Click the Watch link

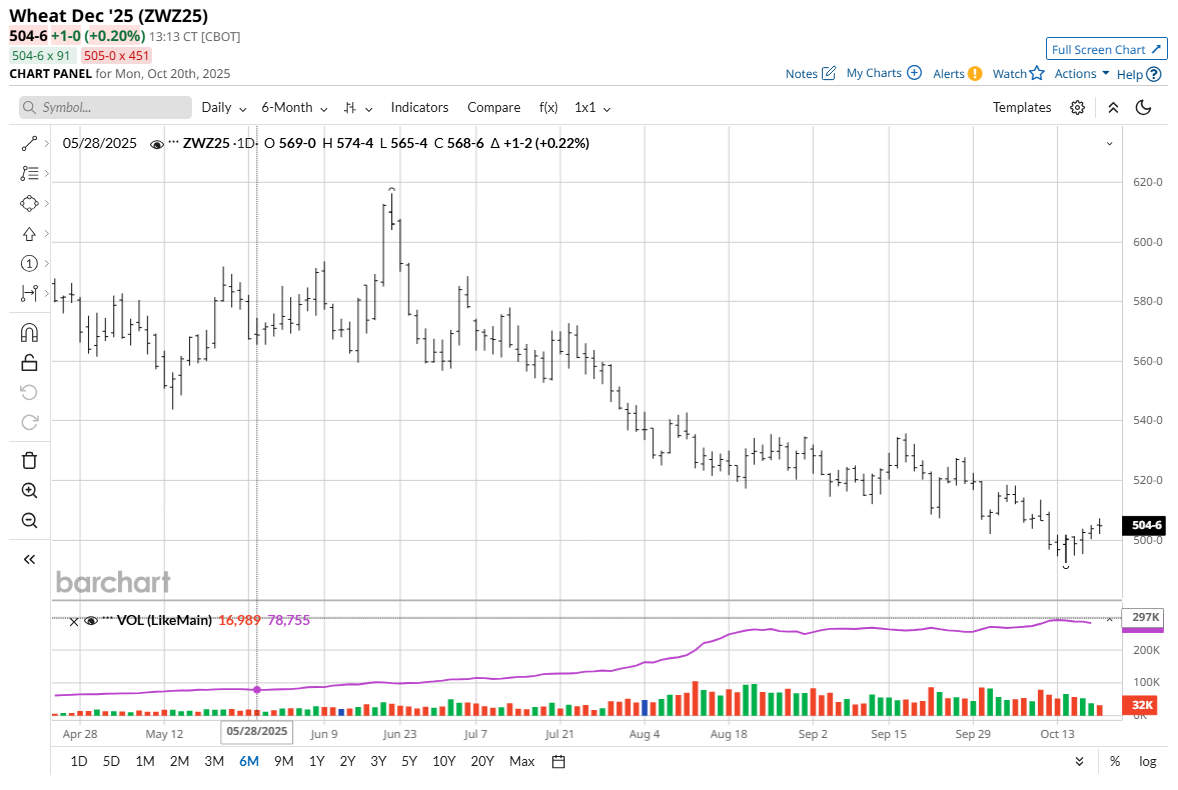[x=1009, y=74]
